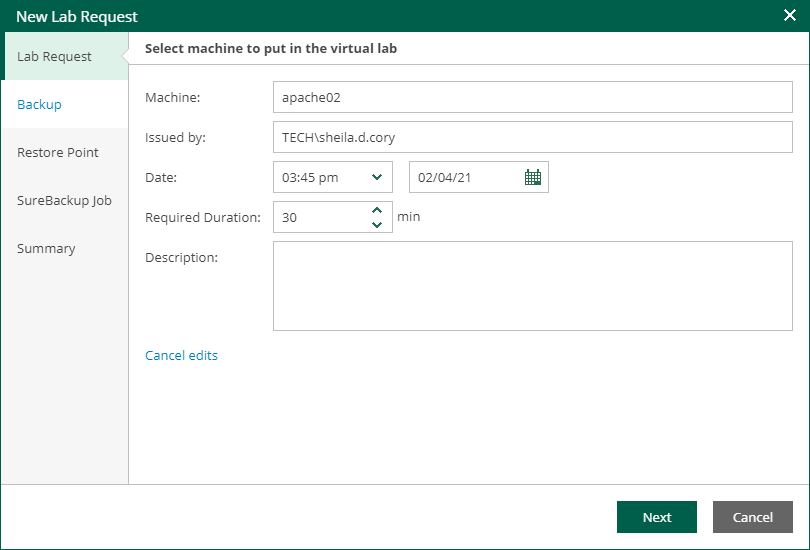Select the Summary step
Image resolution: width=810 pixels, height=550 pixels.
coord(46,248)
